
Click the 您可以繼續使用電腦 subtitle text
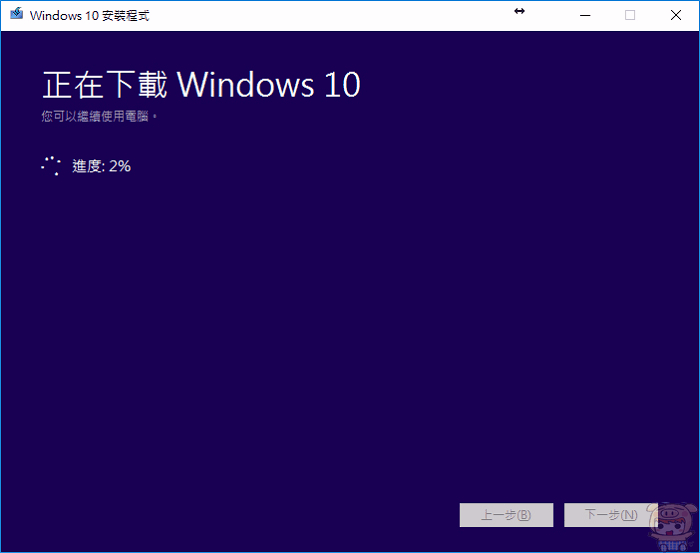point(99,116)
